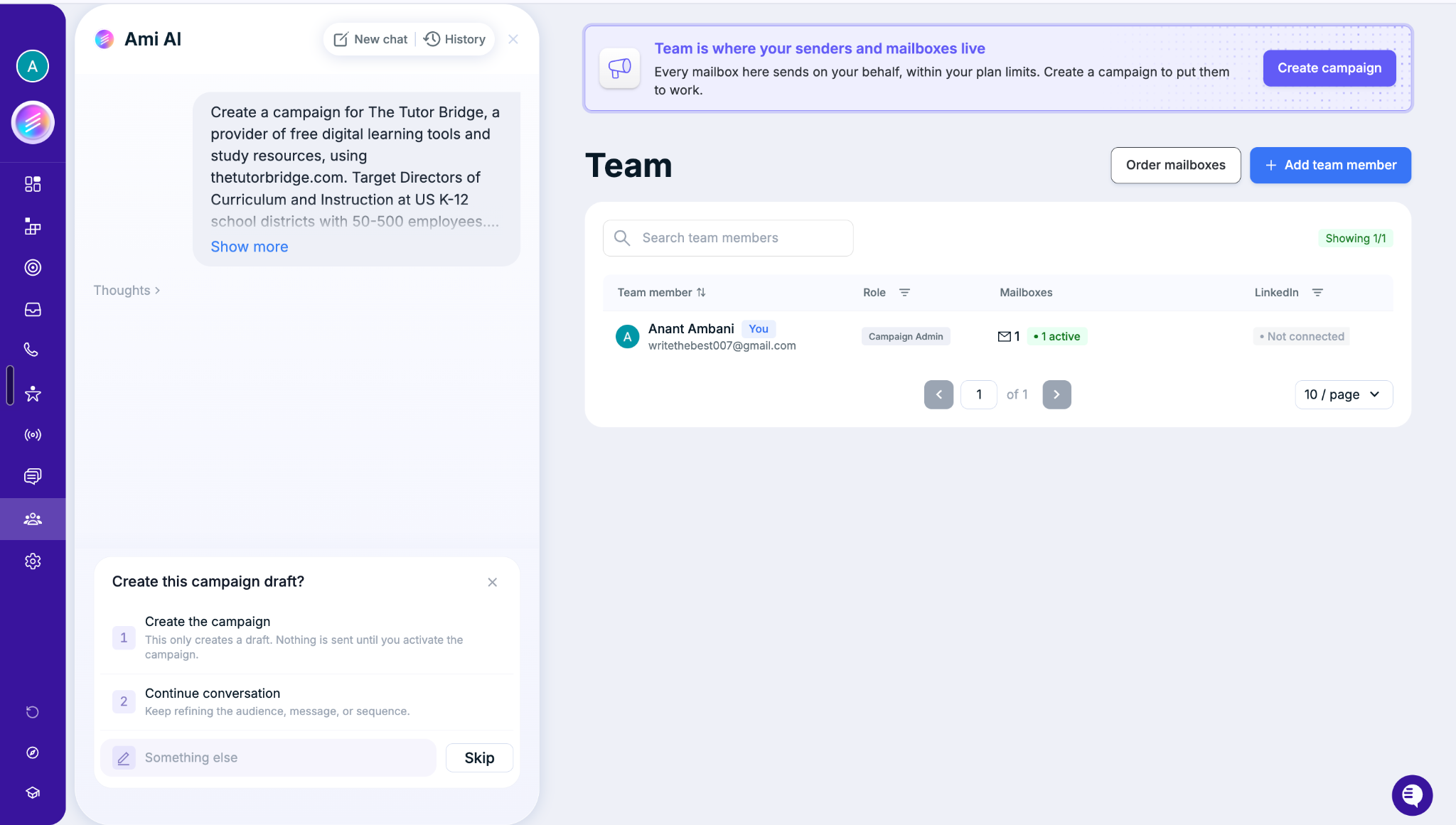Open the settings gear in sidebar
This screenshot has width=1456, height=825.
tap(33, 561)
